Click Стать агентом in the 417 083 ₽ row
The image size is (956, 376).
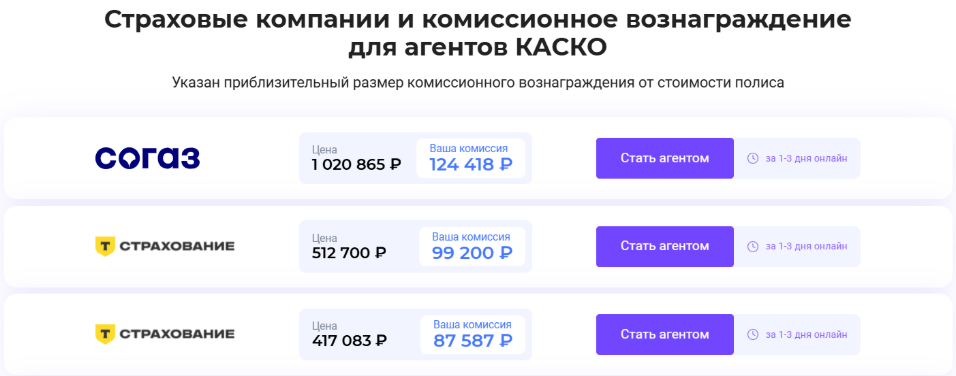tap(665, 335)
